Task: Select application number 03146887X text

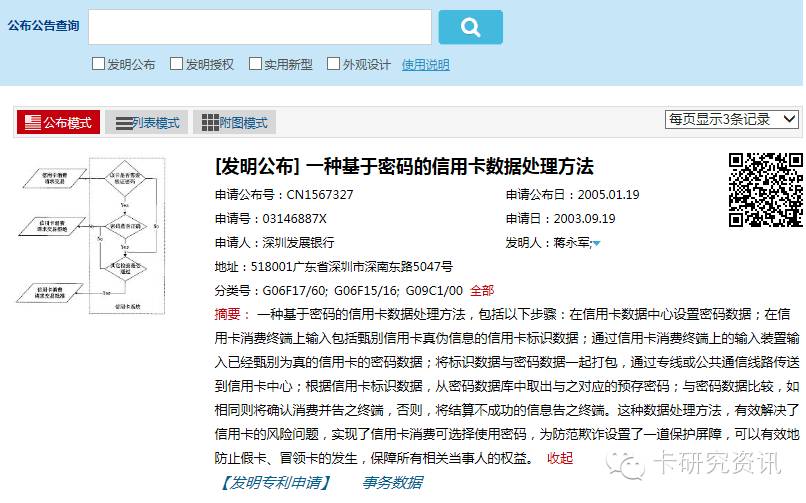Action: click(295, 219)
